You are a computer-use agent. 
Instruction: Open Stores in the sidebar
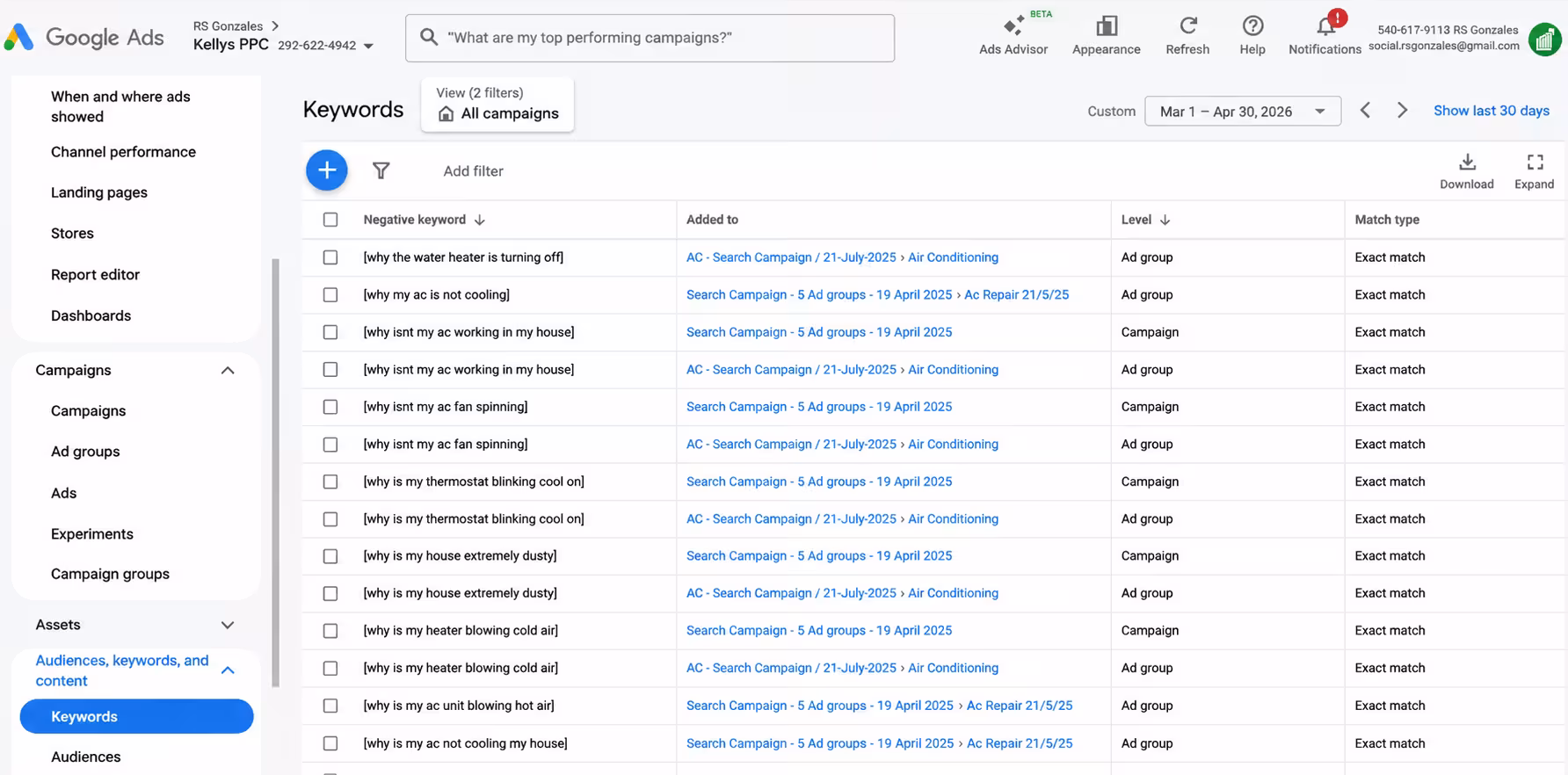click(x=72, y=234)
